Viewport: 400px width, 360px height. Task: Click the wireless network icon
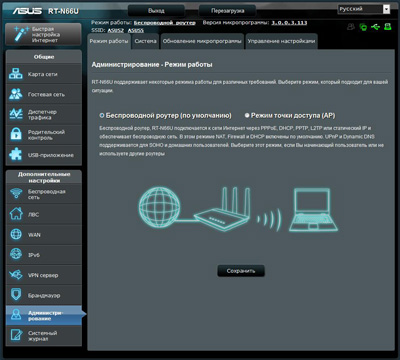pos(16,194)
